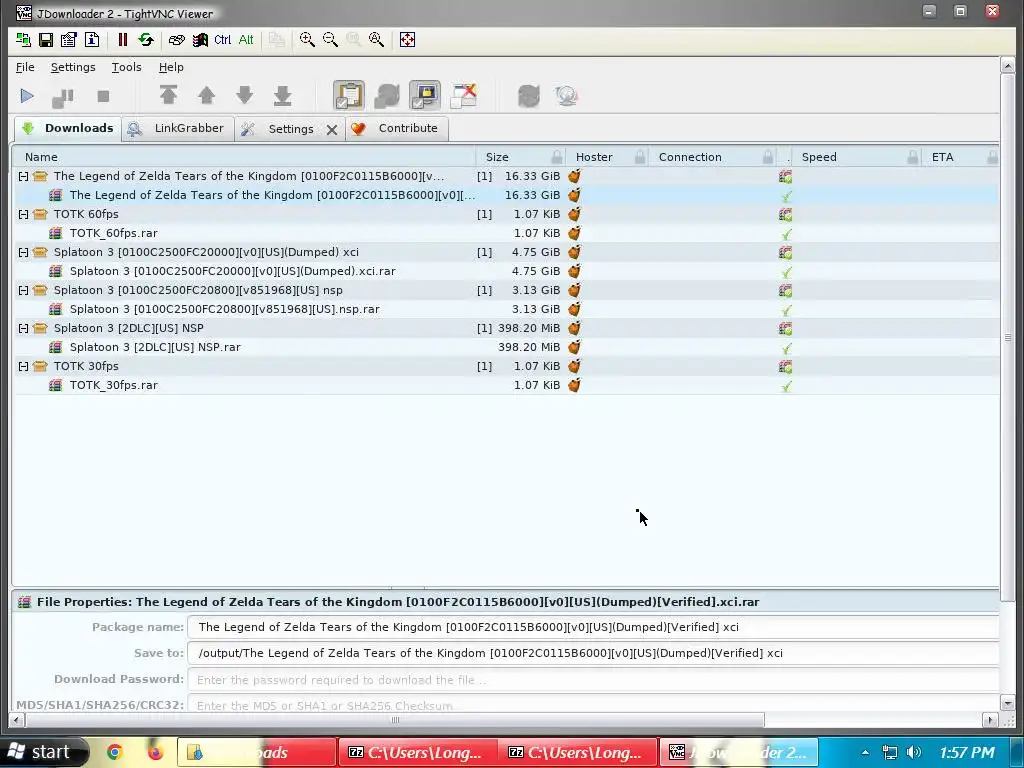This screenshot has height=768, width=1024.
Task: Select the TOTK_30fps.rar file
Action: (506, 385)
